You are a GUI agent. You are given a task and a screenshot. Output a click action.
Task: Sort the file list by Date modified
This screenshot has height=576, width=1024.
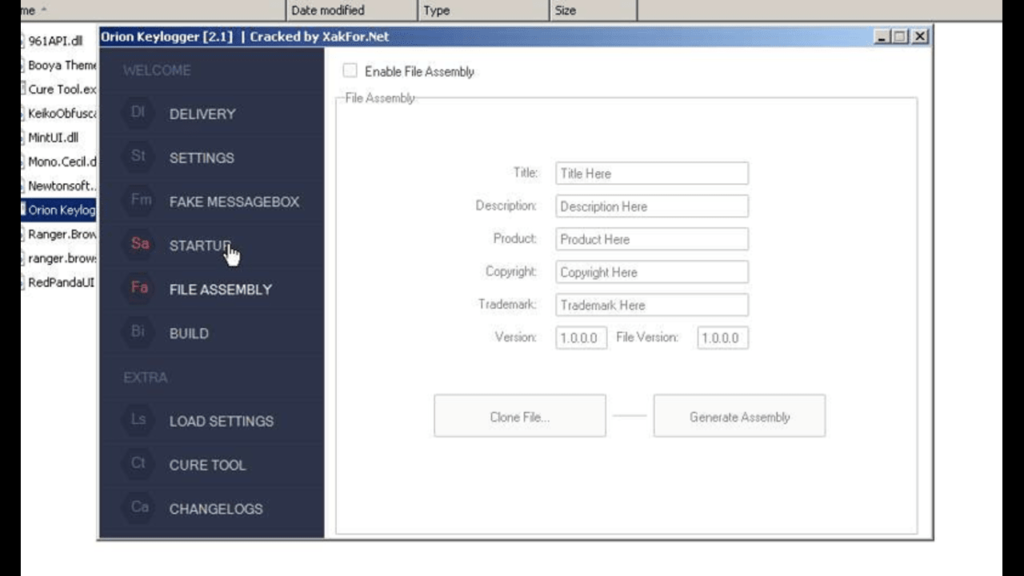pos(351,10)
